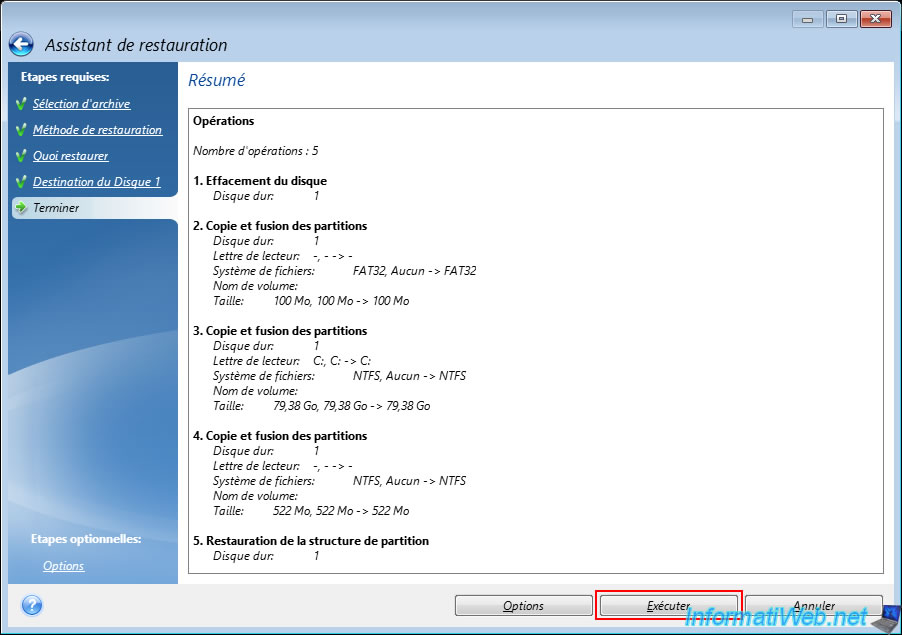Open Options link under Etapes optionnelles
The height and width of the screenshot is (635, 902).
pos(63,566)
